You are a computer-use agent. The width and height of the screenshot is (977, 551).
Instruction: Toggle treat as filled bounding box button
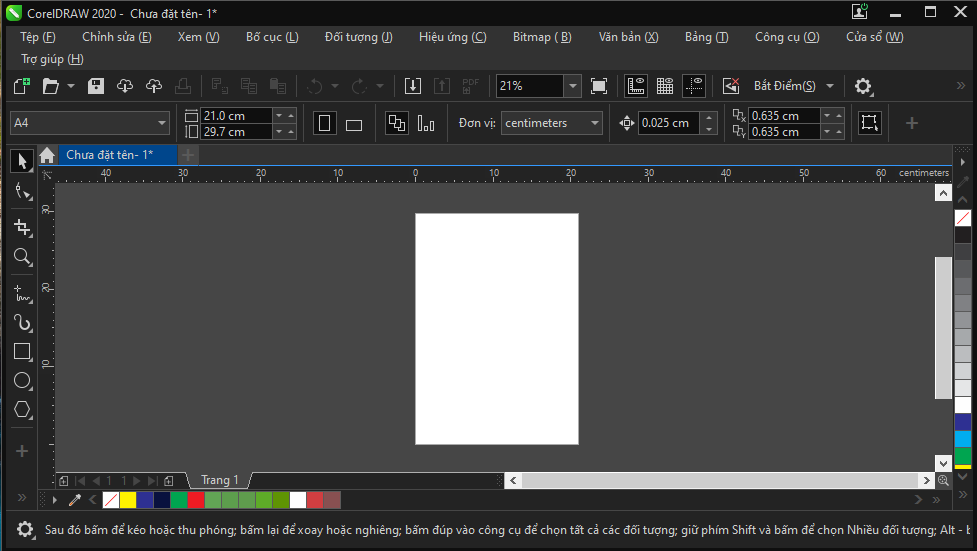tap(869, 123)
